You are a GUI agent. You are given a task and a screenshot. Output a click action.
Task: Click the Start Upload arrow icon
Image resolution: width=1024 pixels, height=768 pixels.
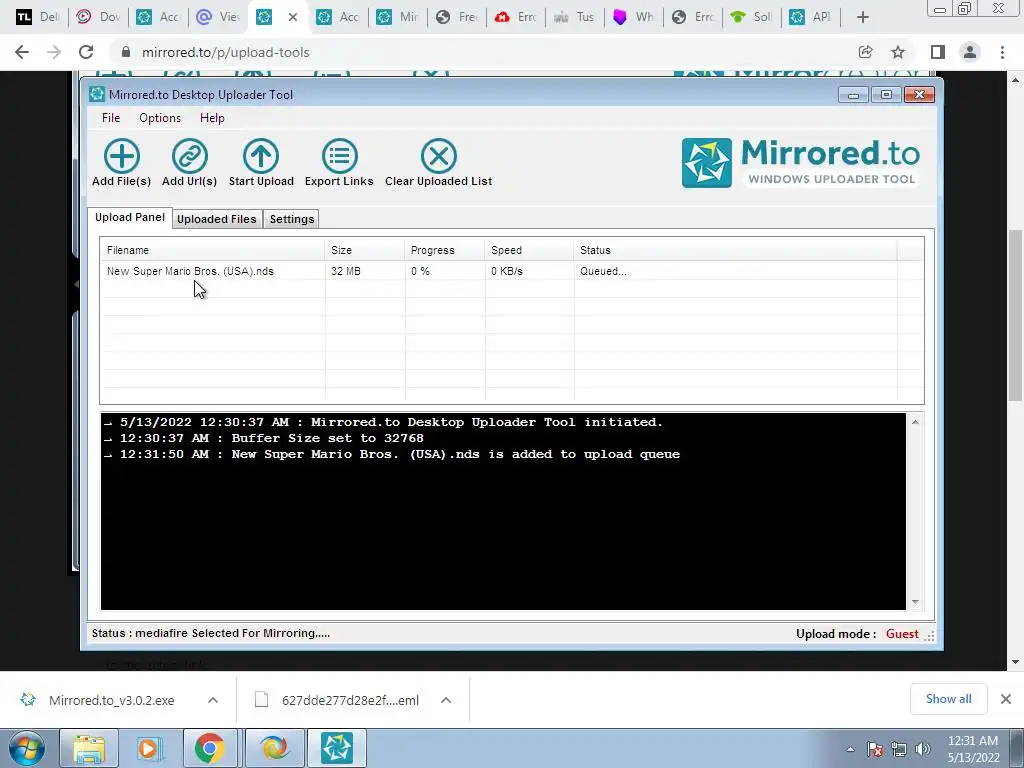[261, 156]
